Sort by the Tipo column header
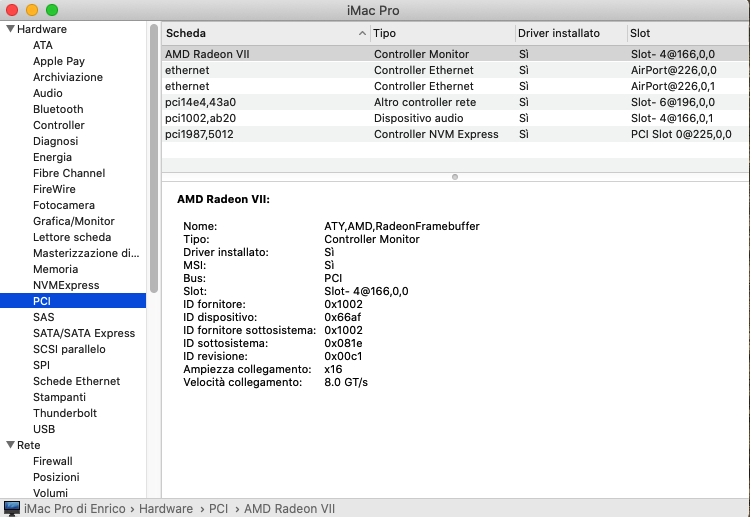750x517 pixels. pos(442,33)
